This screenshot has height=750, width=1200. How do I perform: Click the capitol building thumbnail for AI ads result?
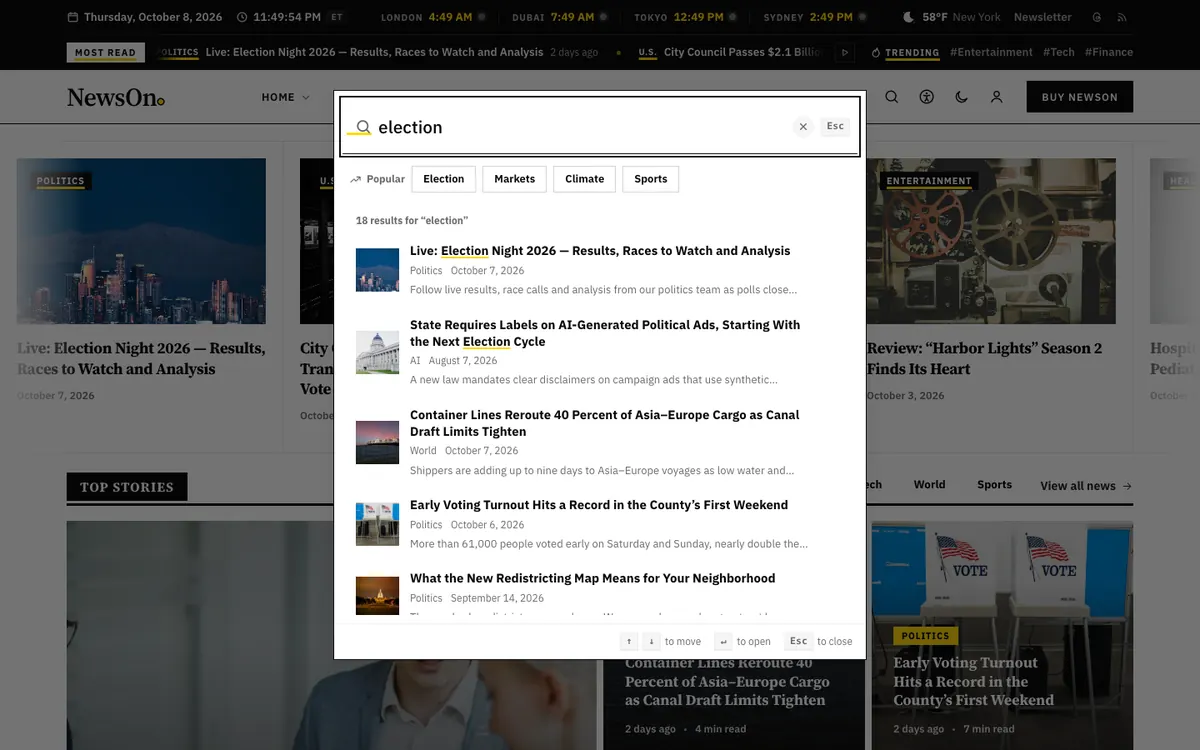377,353
